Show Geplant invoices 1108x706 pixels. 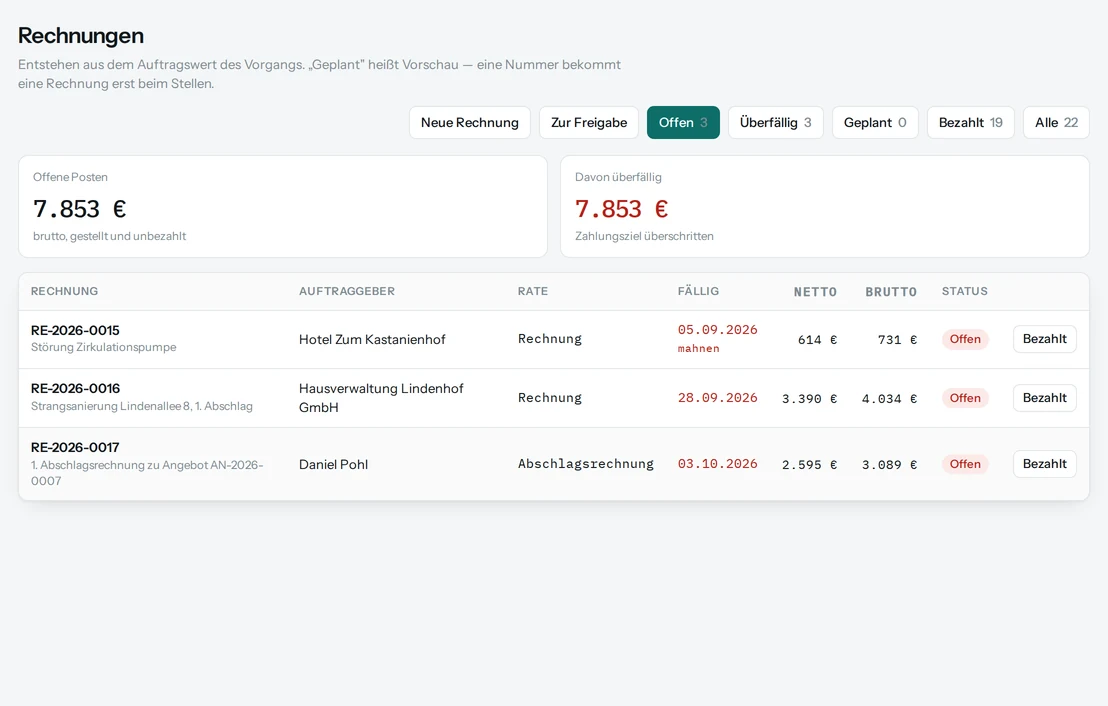(875, 122)
